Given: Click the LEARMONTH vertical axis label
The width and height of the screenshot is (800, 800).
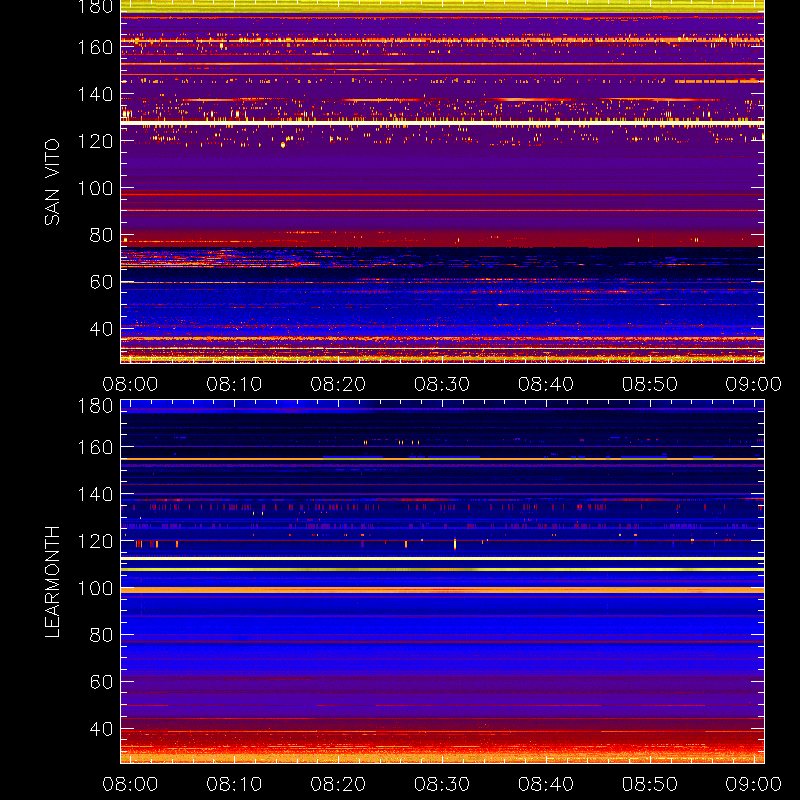Looking at the screenshot, I should point(52,582).
